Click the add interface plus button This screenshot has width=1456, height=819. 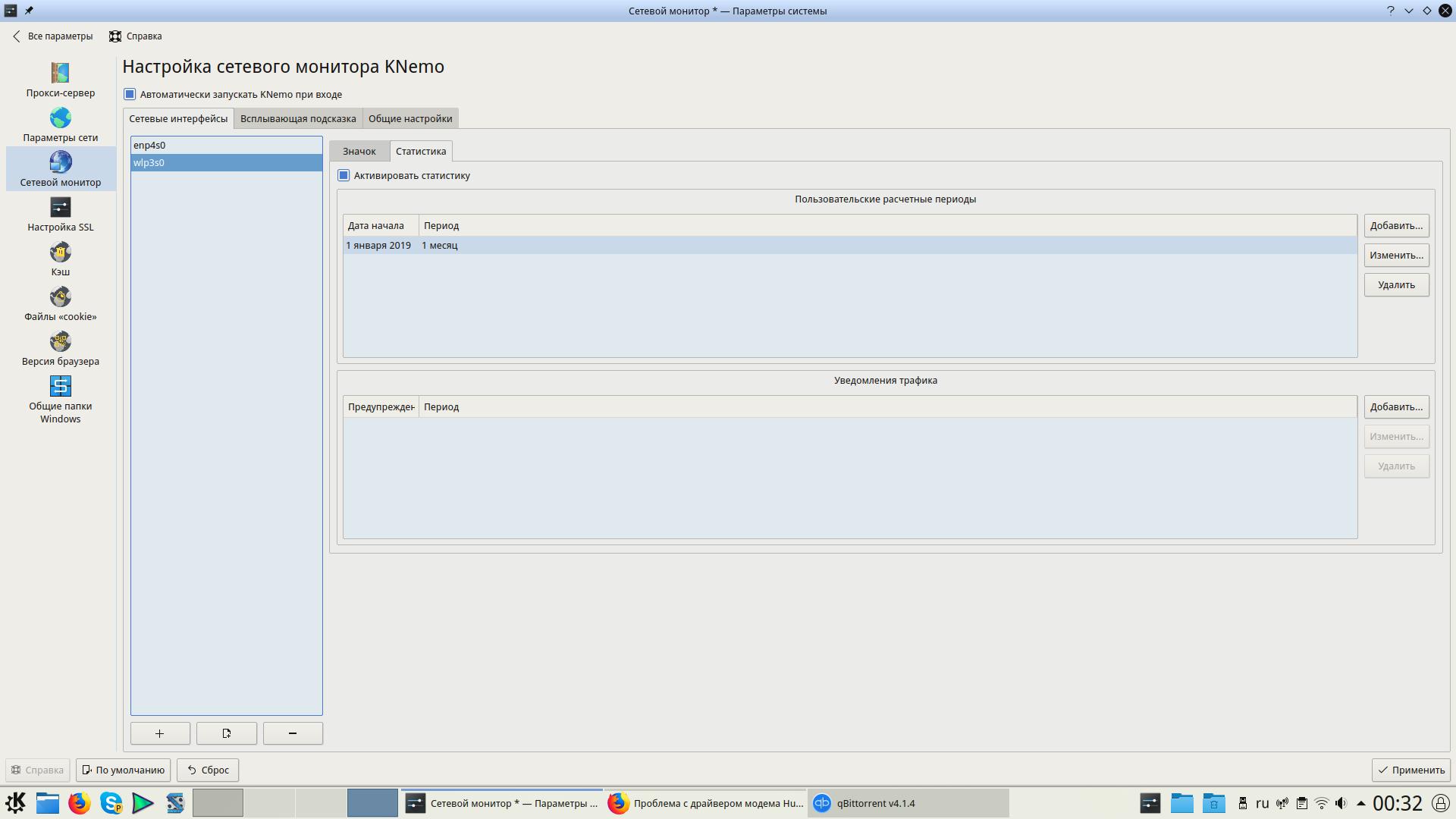pyautogui.click(x=160, y=733)
